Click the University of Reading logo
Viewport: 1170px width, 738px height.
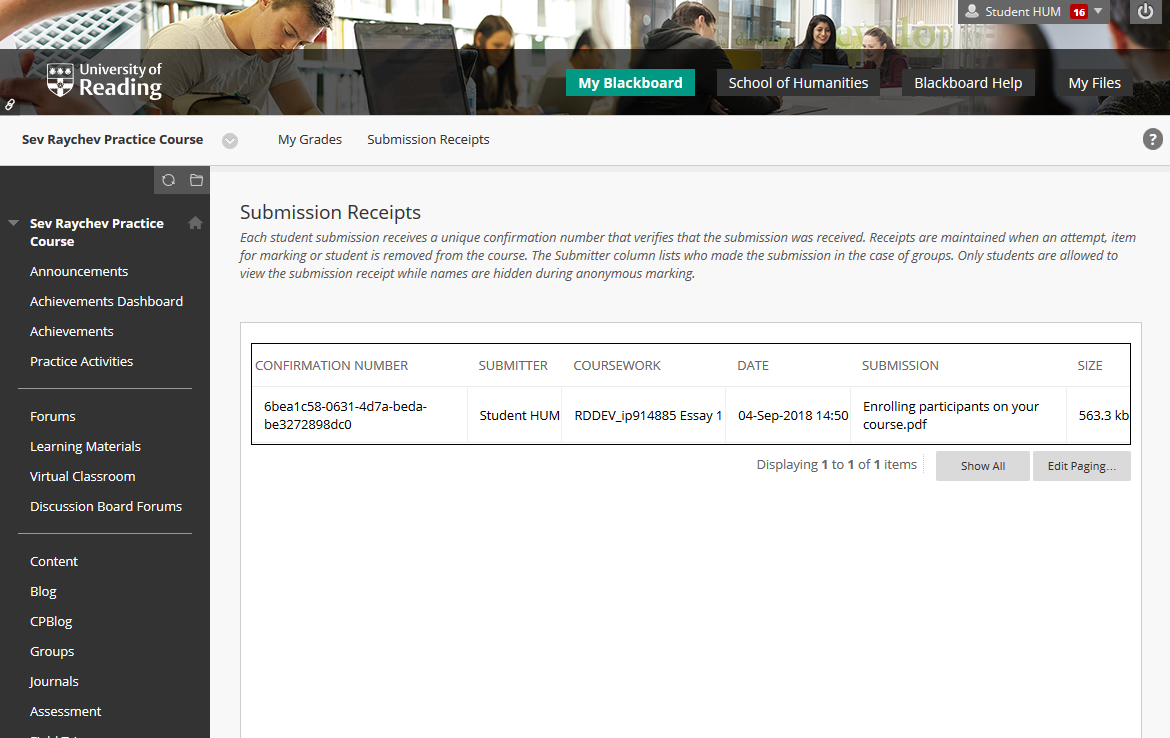pos(104,80)
